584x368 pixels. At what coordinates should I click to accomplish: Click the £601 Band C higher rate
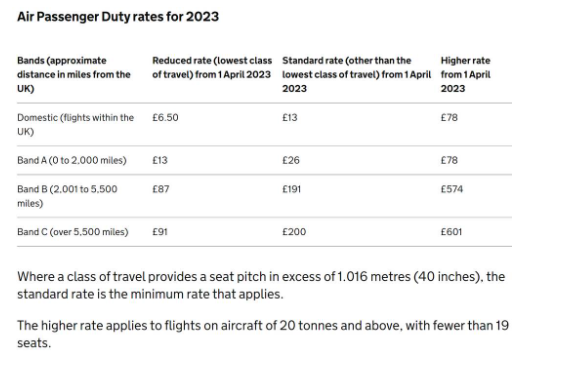(x=451, y=232)
